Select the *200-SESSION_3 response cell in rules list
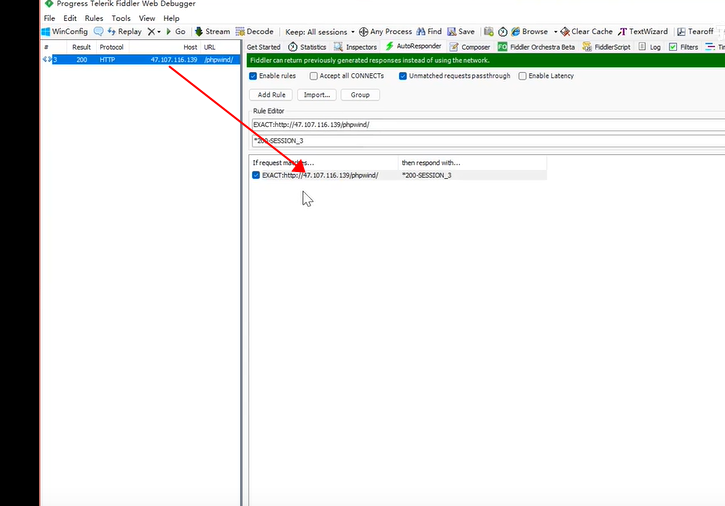This screenshot has height=506, width=725. click(472, 175)
